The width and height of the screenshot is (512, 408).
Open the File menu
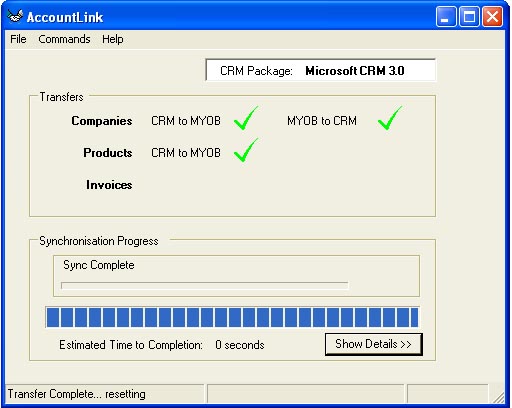pos(18,39)
